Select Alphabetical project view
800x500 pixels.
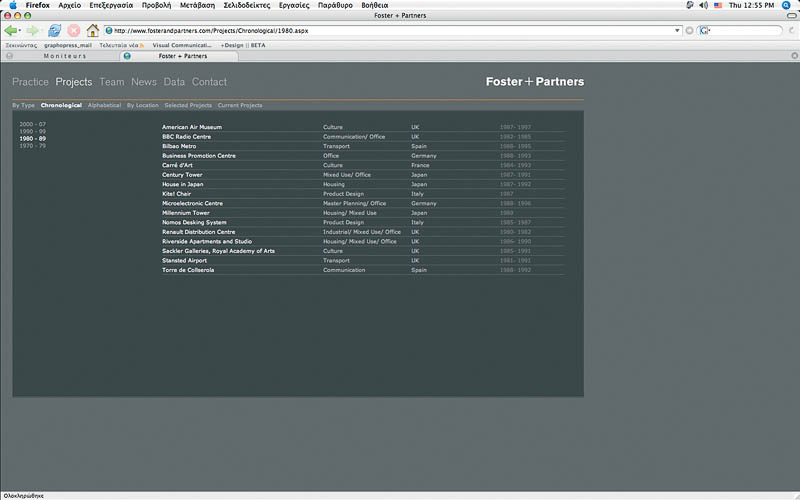(104, 105)
